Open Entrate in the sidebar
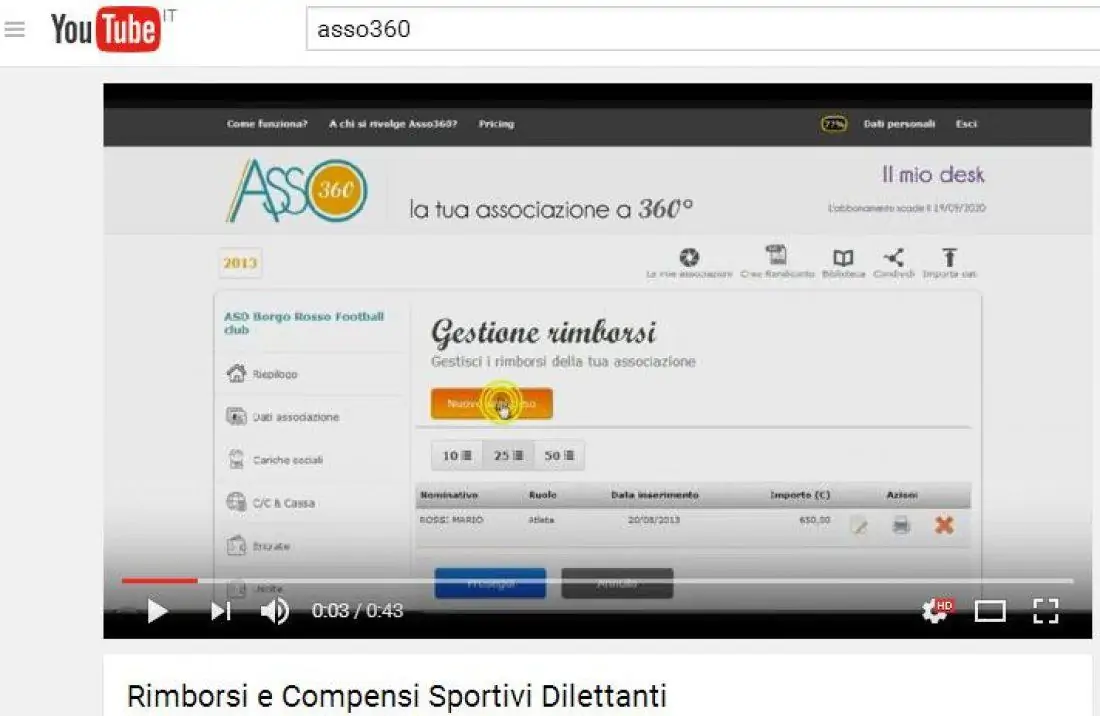The width and height of the screenshot is (1100, 716). (258, 546)
